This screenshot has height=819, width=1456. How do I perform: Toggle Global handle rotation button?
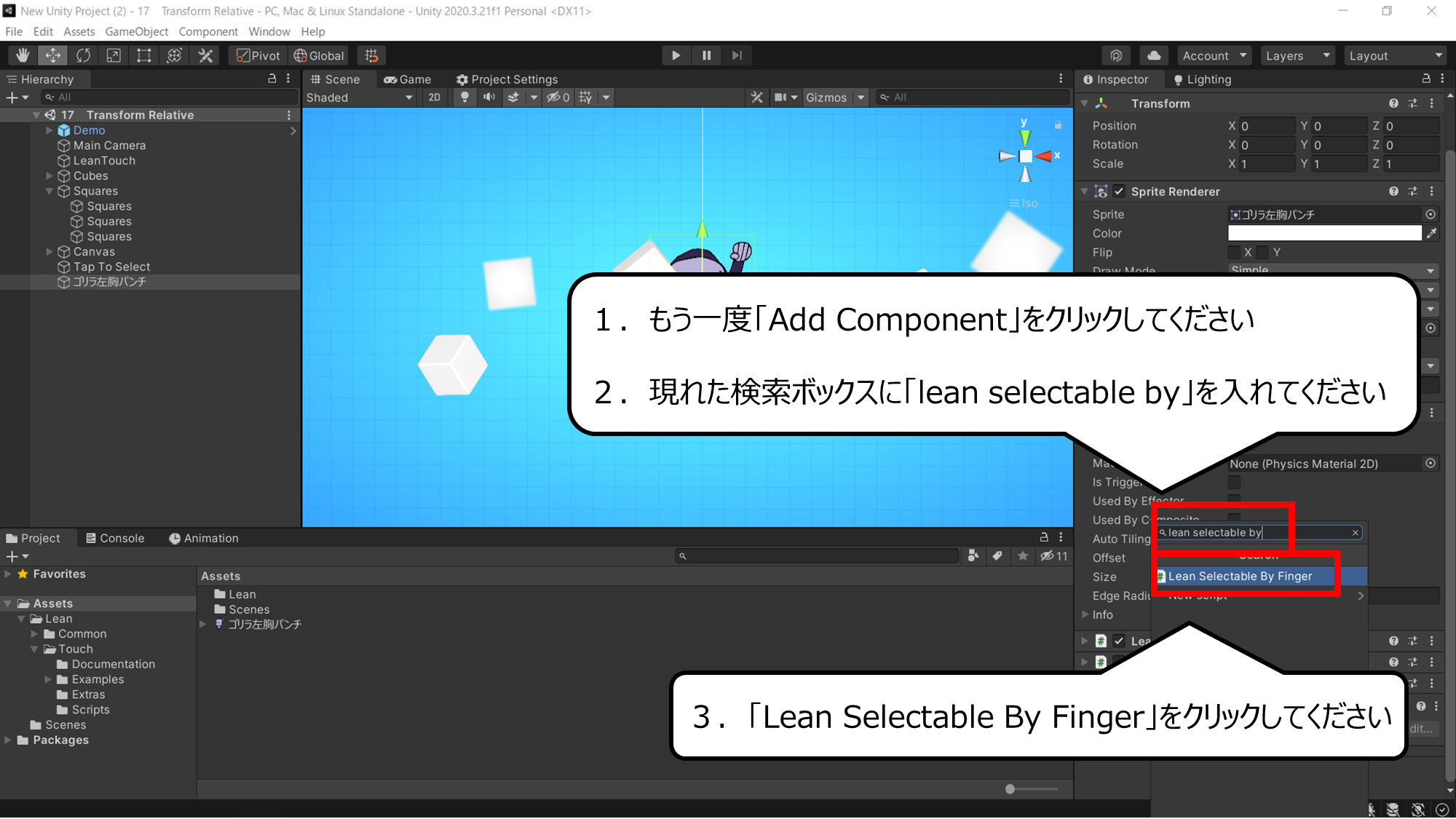point(319,55)
